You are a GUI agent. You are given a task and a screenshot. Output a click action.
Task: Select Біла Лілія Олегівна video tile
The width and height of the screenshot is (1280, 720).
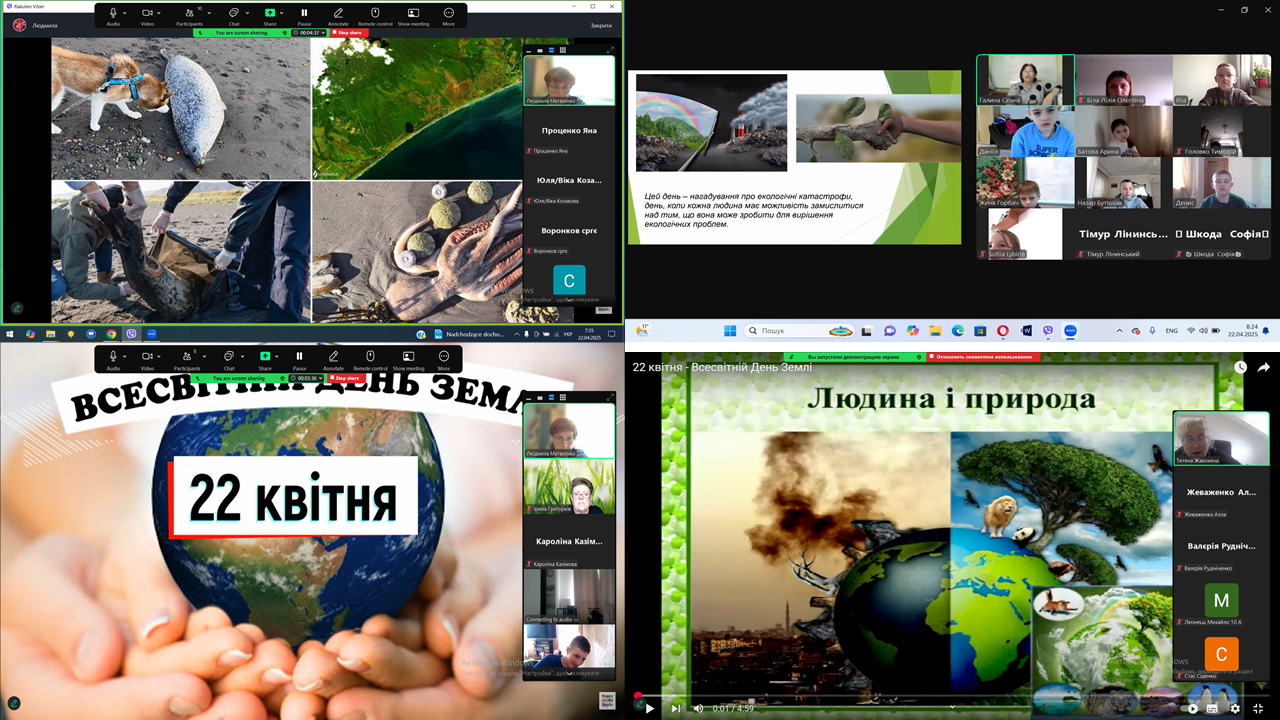click(x=1124, y=80)
